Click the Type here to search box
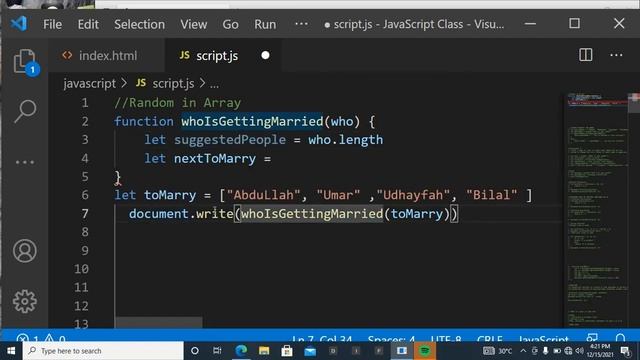Screen dimensions: 640x360 point(103,351)
